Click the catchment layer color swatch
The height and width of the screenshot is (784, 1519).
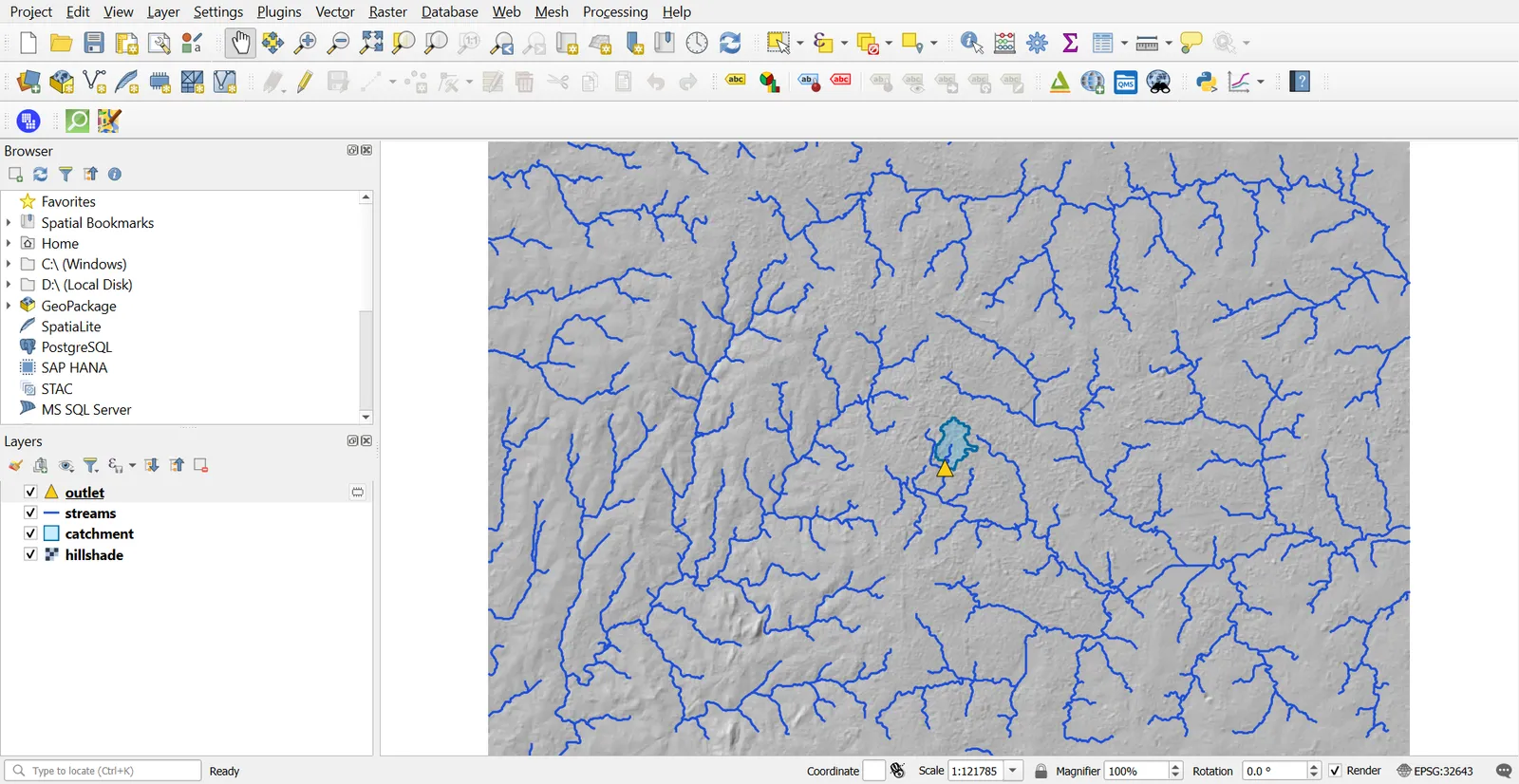pyautogui.click(x=51, y=533)
